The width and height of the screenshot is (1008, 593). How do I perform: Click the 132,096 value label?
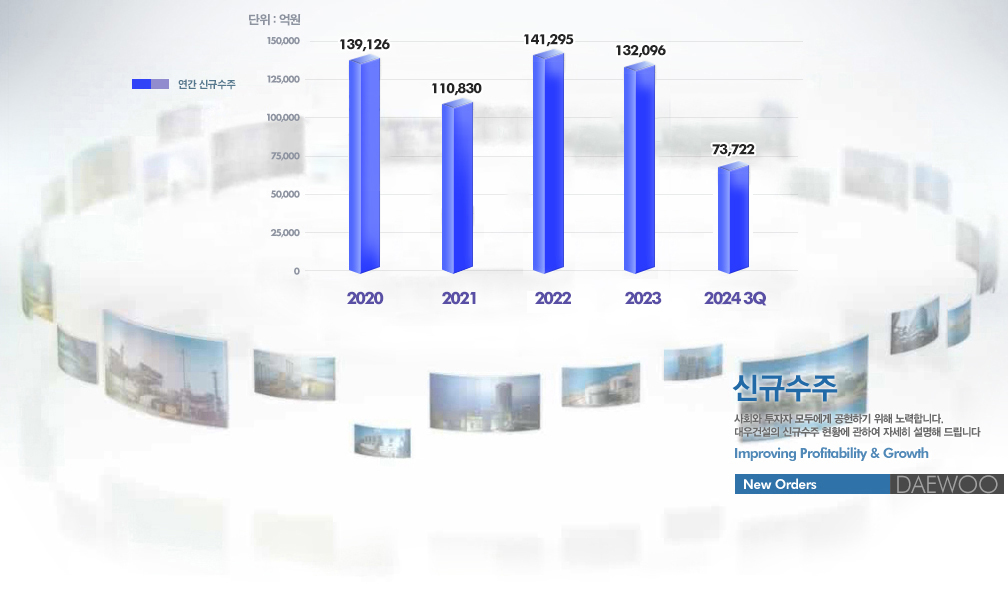point(640,50)
